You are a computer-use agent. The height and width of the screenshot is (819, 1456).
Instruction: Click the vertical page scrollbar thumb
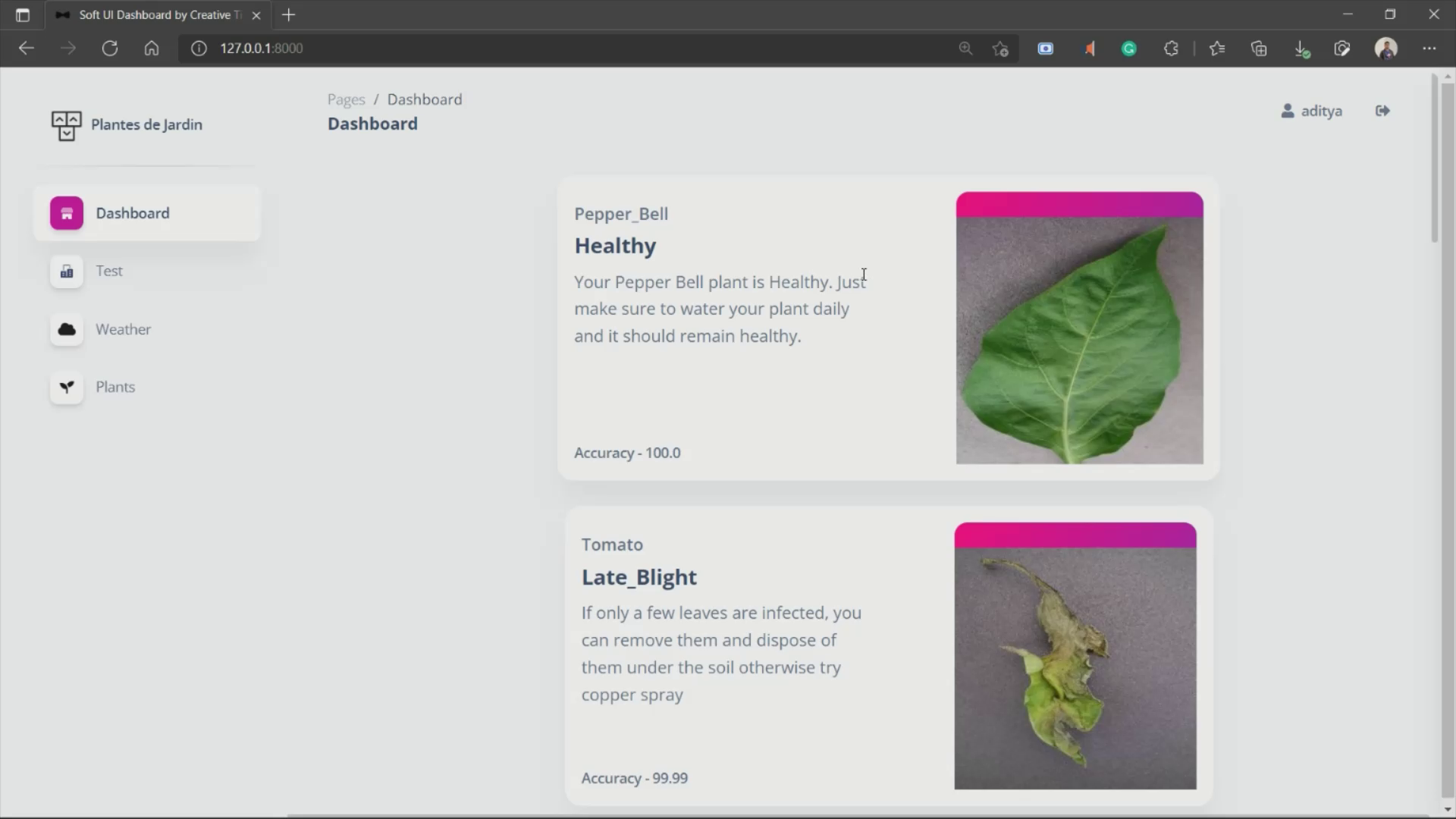(x=1434, y=159)
